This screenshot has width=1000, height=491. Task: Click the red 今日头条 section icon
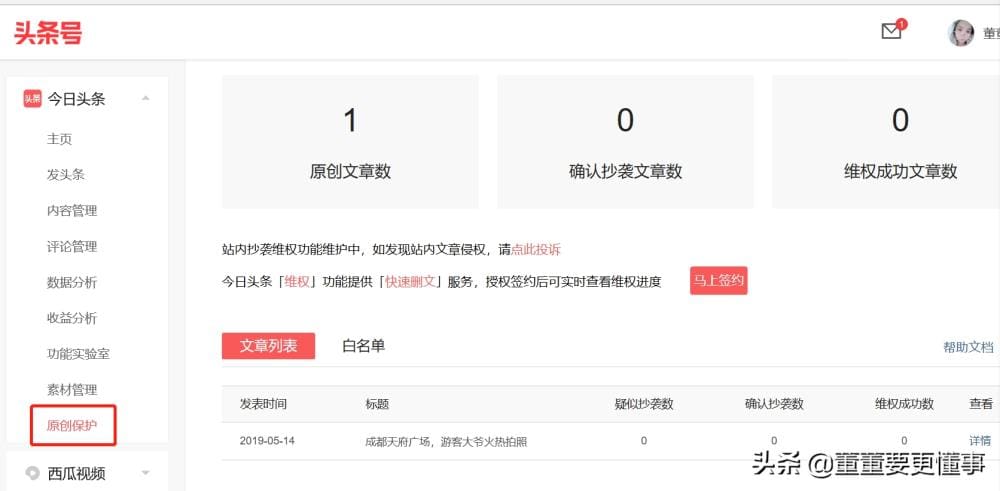click(33, 98)
